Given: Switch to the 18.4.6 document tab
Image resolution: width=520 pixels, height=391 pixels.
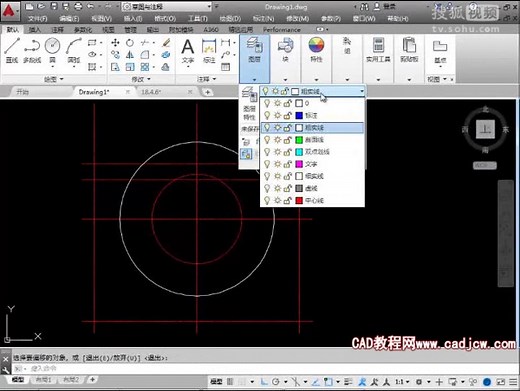Looking at the screenshot, I should pos(151,92).
